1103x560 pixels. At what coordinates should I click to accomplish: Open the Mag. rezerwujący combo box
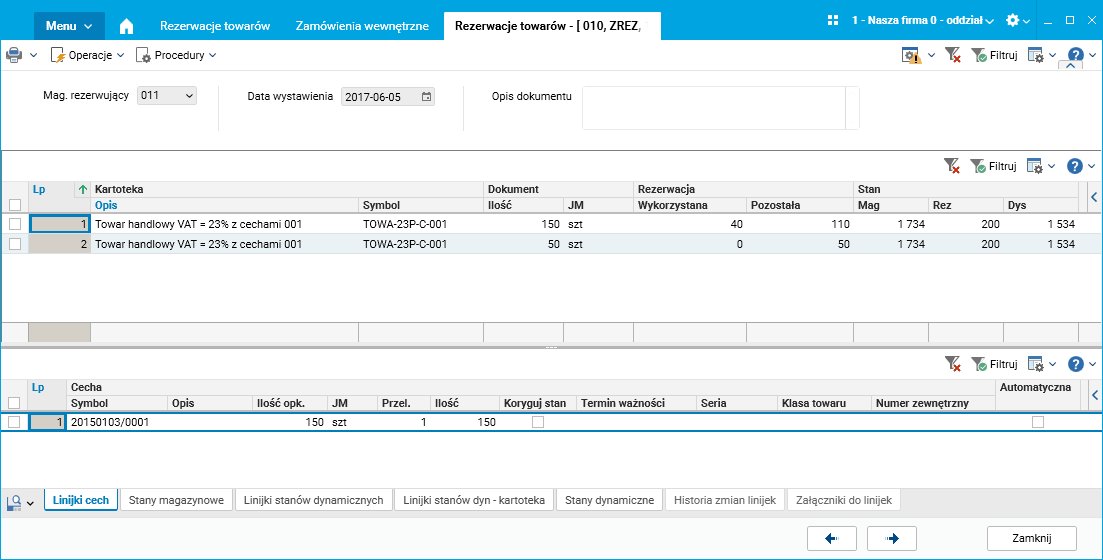point(167,96)
